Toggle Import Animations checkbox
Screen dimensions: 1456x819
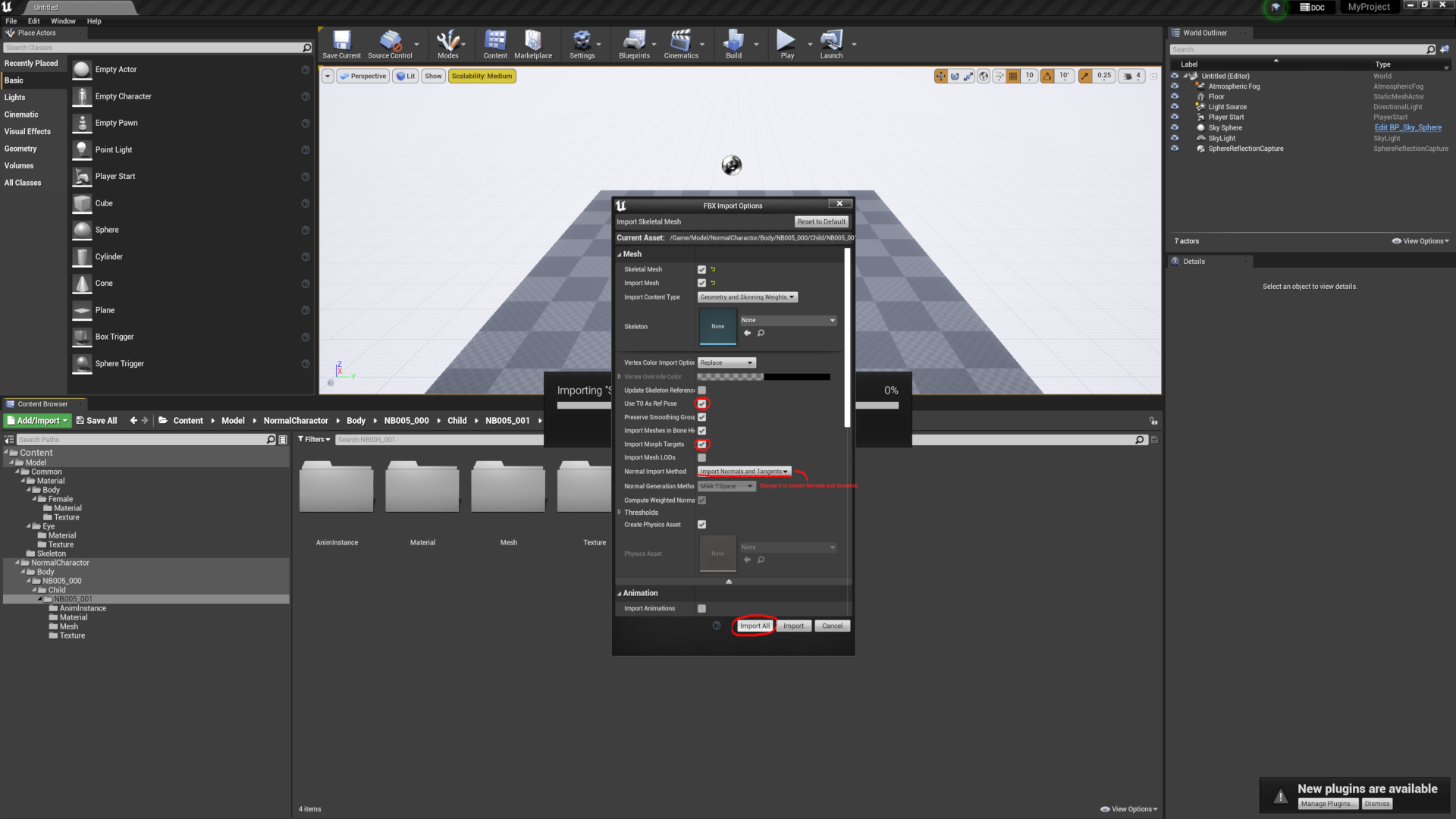(701, 608)
